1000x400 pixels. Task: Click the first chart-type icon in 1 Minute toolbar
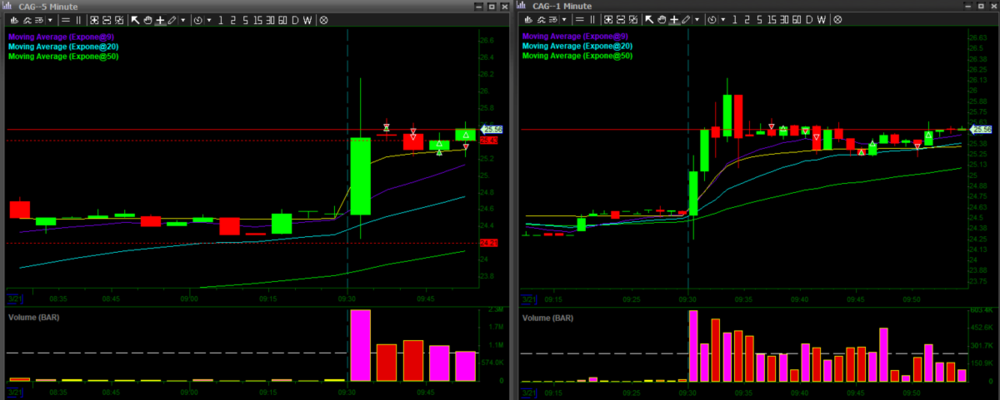point(528,20)
